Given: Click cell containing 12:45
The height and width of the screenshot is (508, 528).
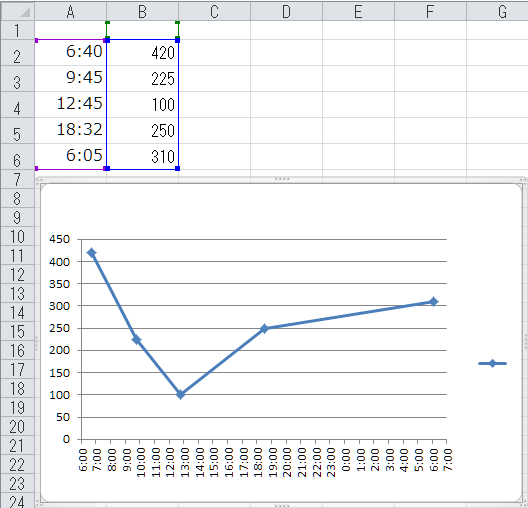Looking at the screenshot, I should pos(70,105).
